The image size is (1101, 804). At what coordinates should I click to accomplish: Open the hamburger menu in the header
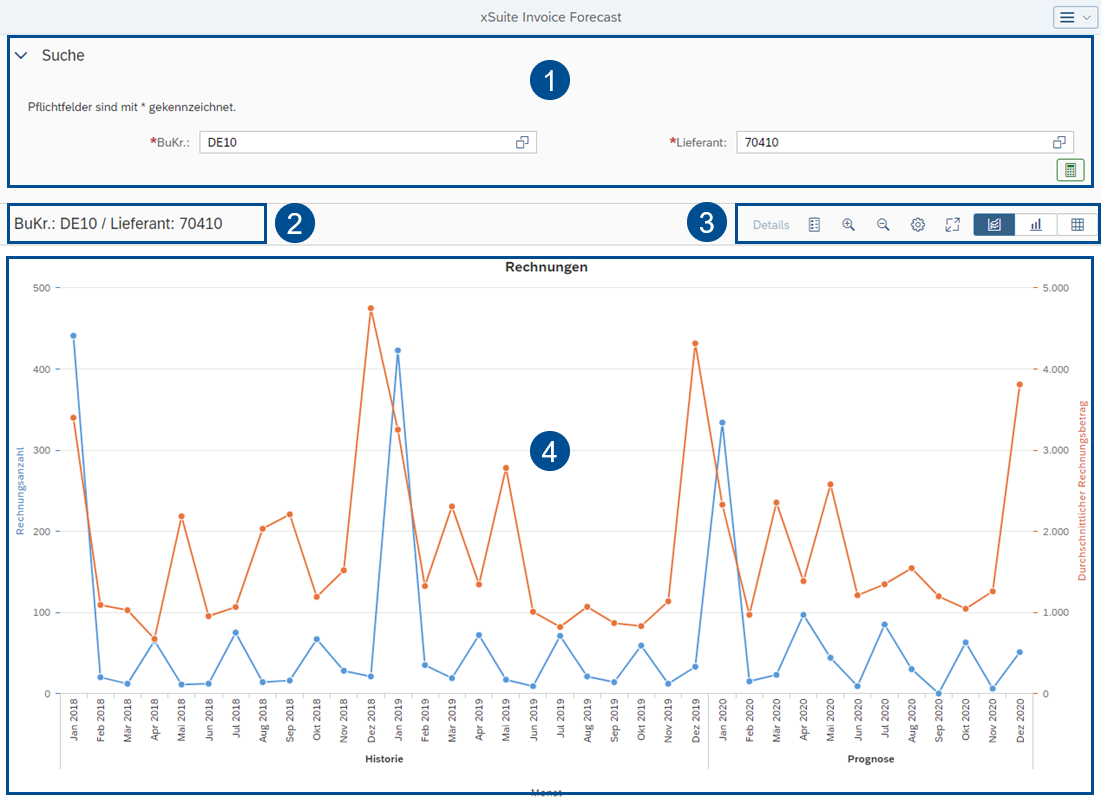tap(1067, 17)
